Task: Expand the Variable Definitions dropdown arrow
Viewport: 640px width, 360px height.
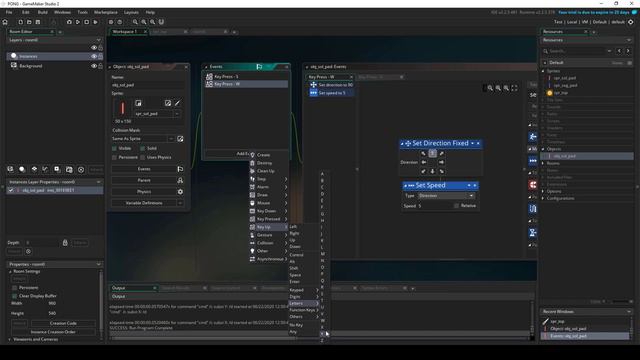Action: pyautogui.click(x=180, y=203)
